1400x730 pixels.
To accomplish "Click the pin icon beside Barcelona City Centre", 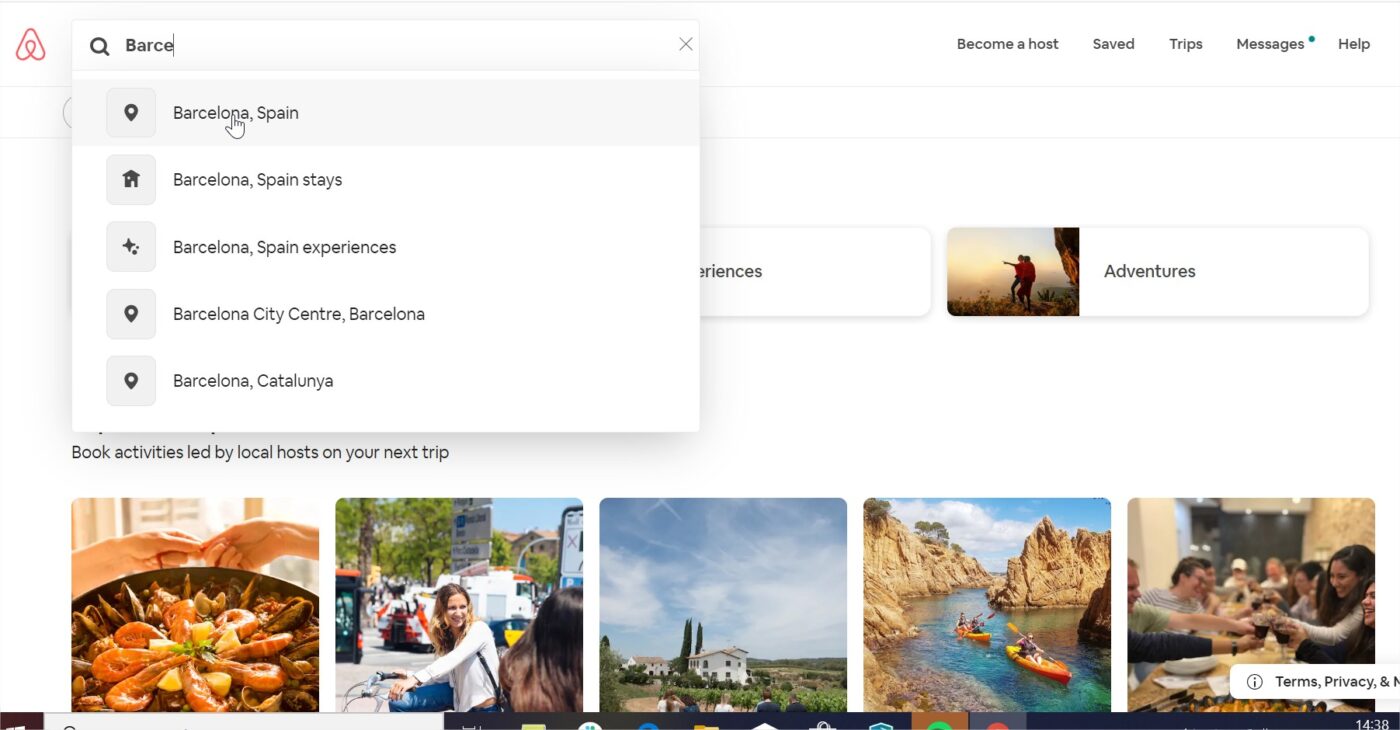I will [131, 314].
